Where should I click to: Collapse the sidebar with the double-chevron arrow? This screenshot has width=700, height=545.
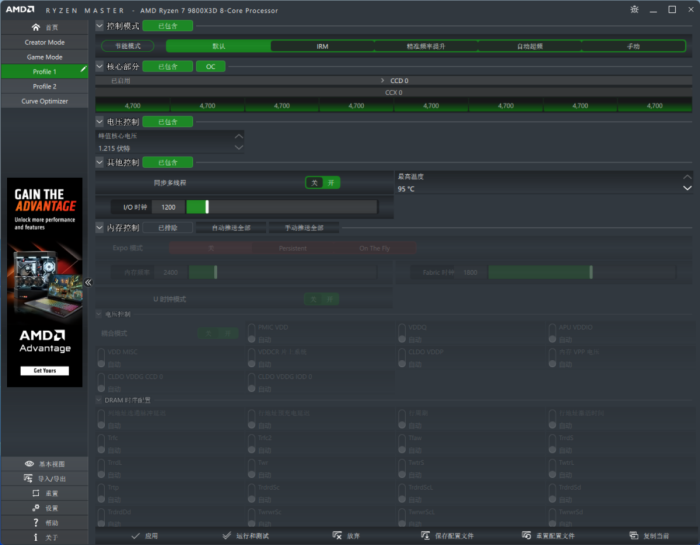coord(88,282)
